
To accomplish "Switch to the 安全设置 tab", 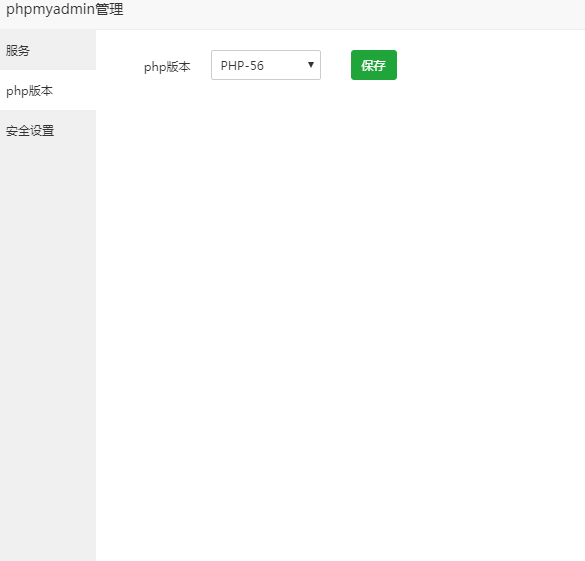I will [x=48, y=131].
